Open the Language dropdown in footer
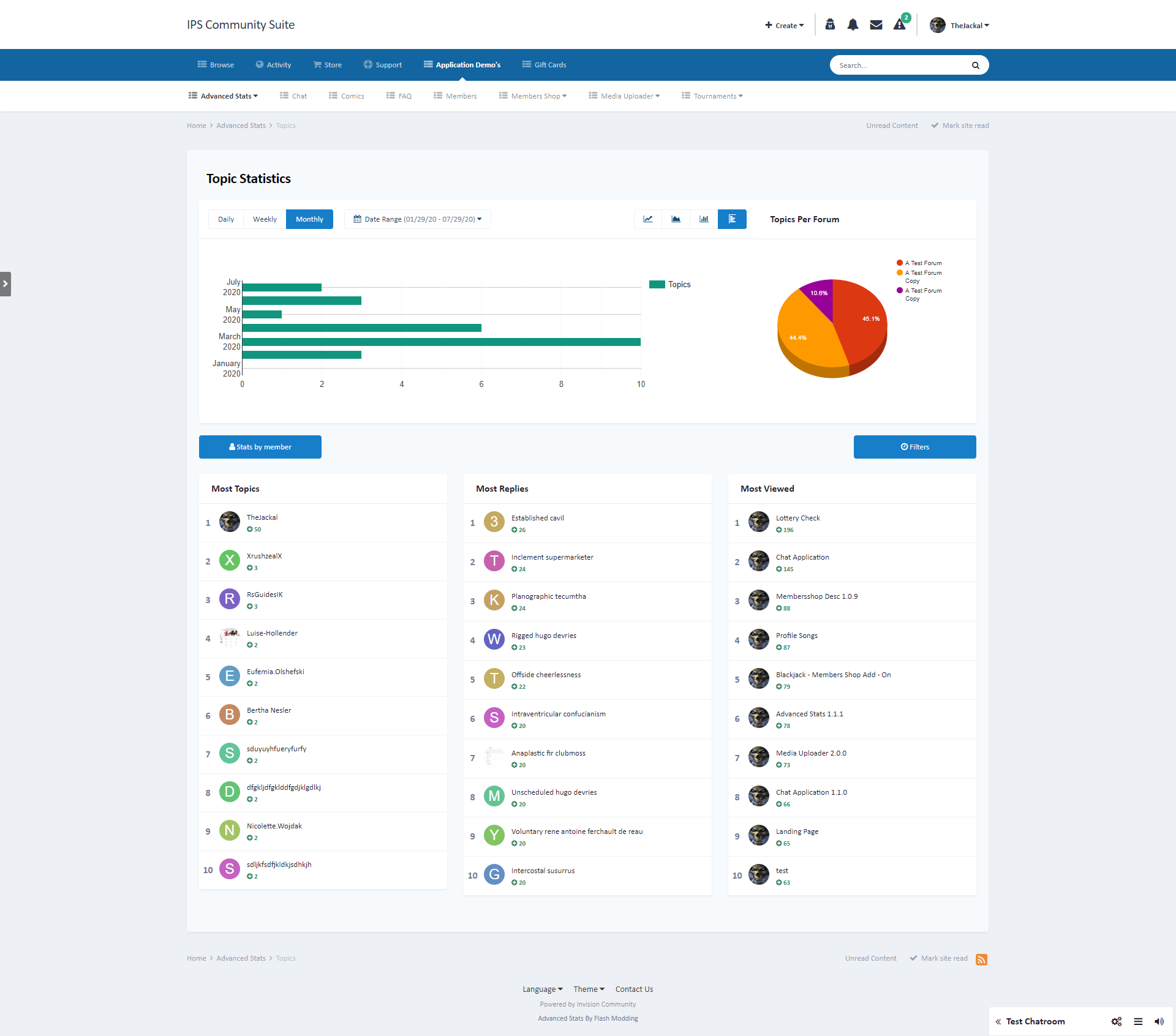This screenshot has height=1036, width=1176. (x=543, y=989)
